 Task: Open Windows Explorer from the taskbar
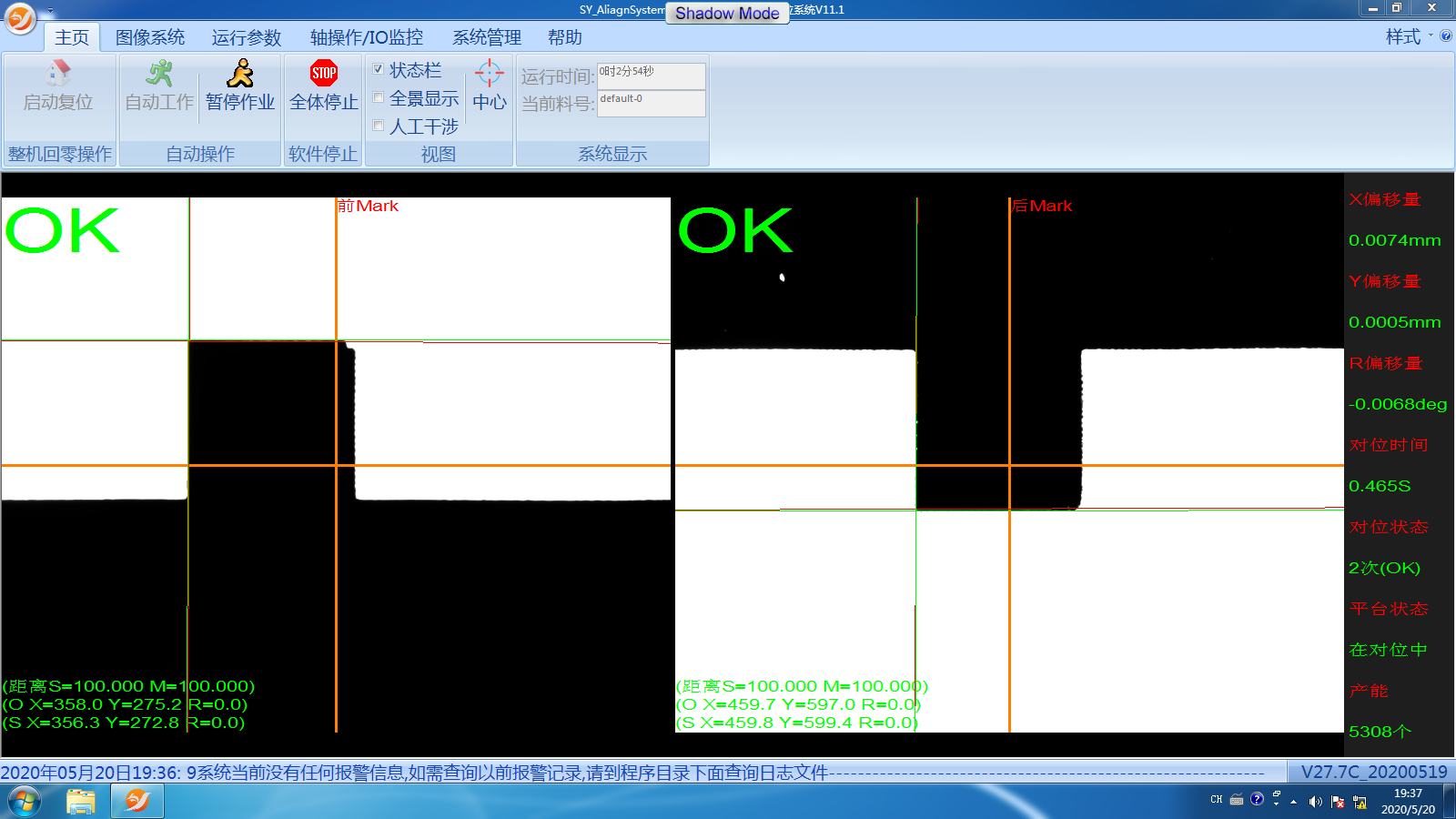[x=81, y=802]
